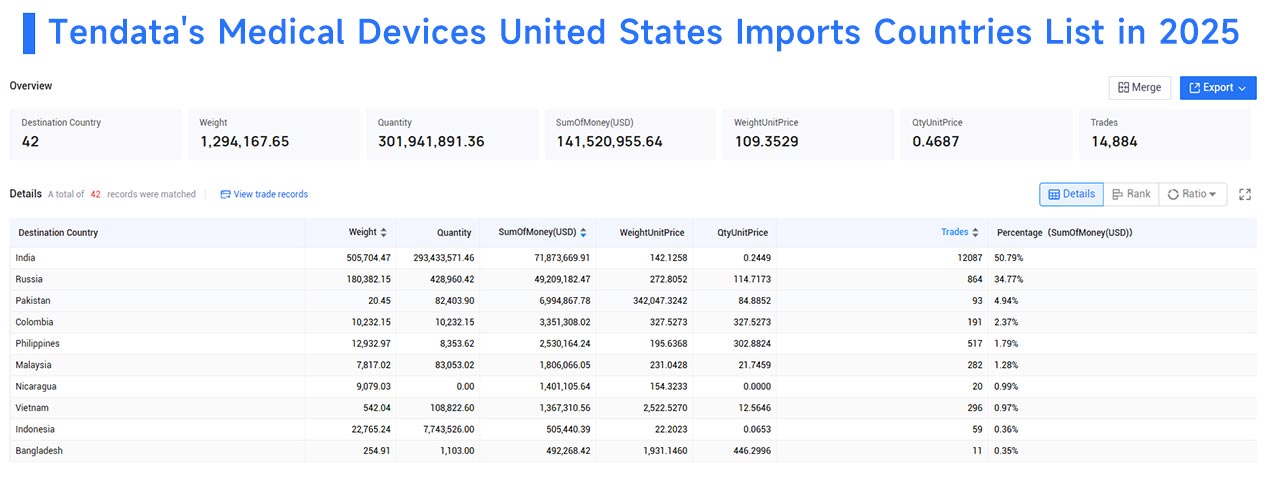Image resolution: width=1268 pixels, height=489 pixels.
Task: Click the WeightUnitPrice overview value 109.3529
Action: point(765,142)
